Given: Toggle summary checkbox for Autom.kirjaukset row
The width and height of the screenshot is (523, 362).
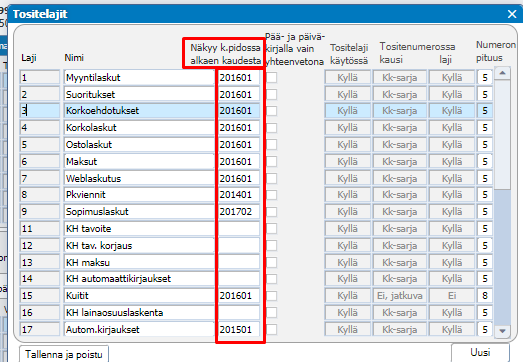Looking at the screenshot, I should click(272, 330).
